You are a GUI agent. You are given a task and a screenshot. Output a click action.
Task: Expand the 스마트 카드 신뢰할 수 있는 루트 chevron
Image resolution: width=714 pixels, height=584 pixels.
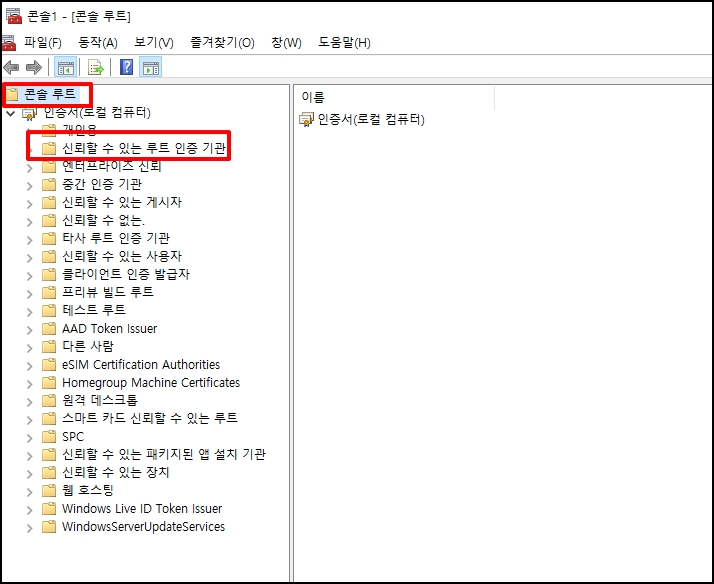pos(30,420)
